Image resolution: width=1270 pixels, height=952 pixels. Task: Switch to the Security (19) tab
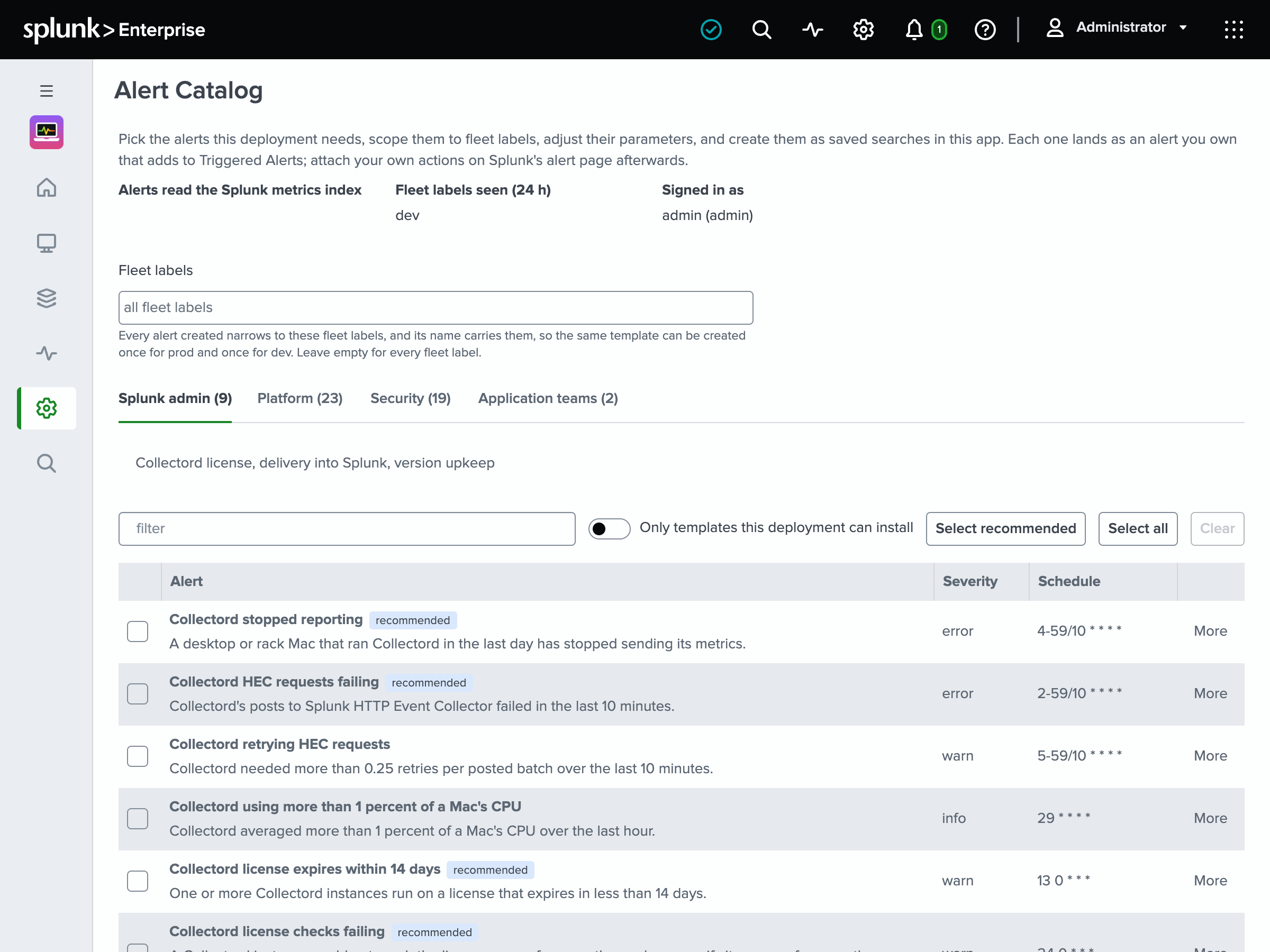411,398
